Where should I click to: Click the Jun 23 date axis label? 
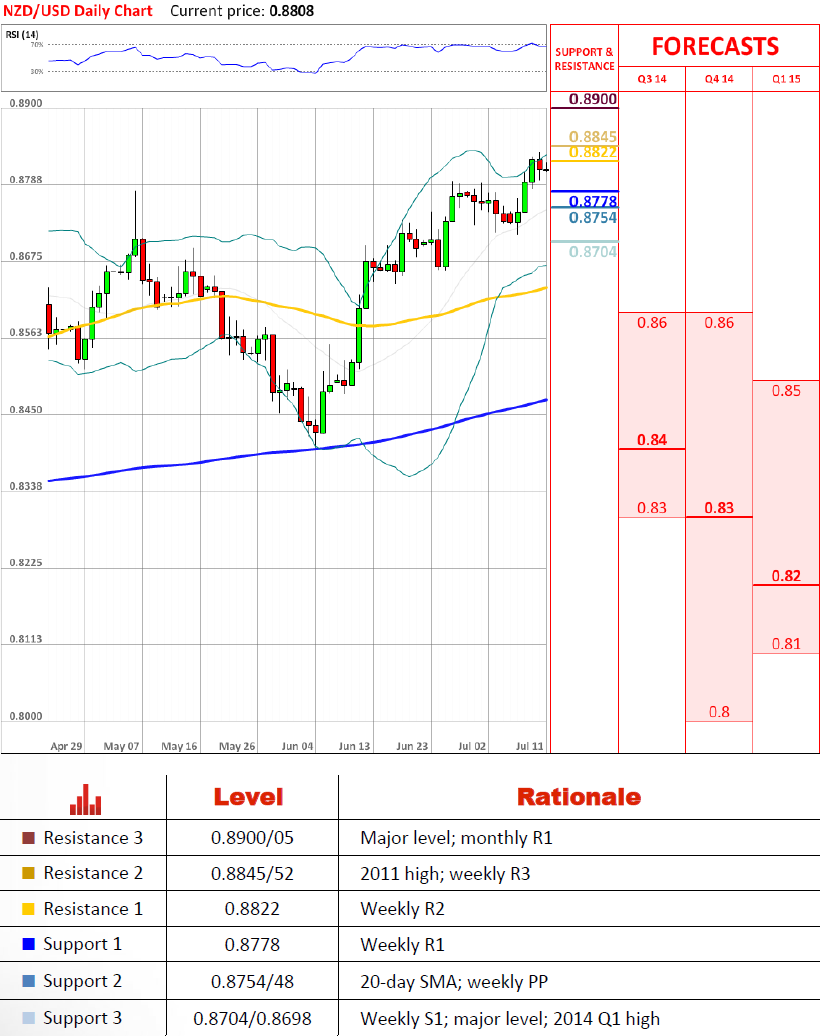click(412, 746)
